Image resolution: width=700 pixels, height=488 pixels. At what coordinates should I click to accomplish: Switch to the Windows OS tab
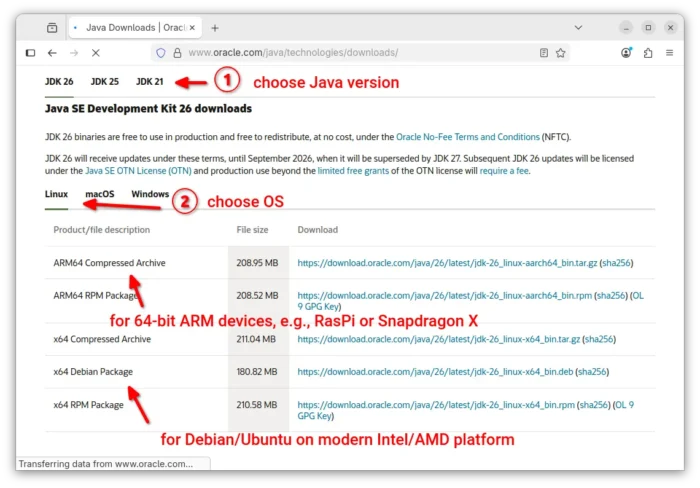pyautogui.click(x=150, y=193)
